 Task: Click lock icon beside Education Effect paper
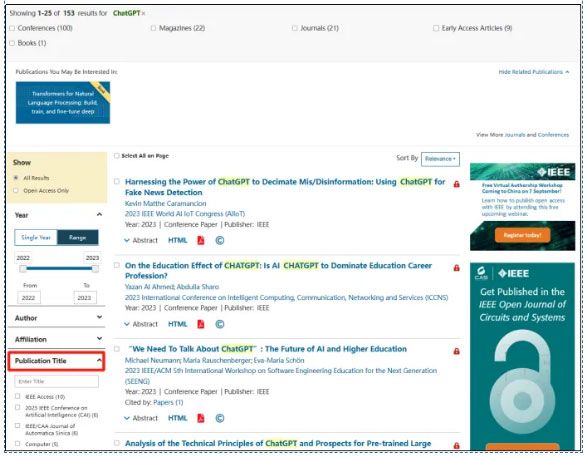click(456, 268)
